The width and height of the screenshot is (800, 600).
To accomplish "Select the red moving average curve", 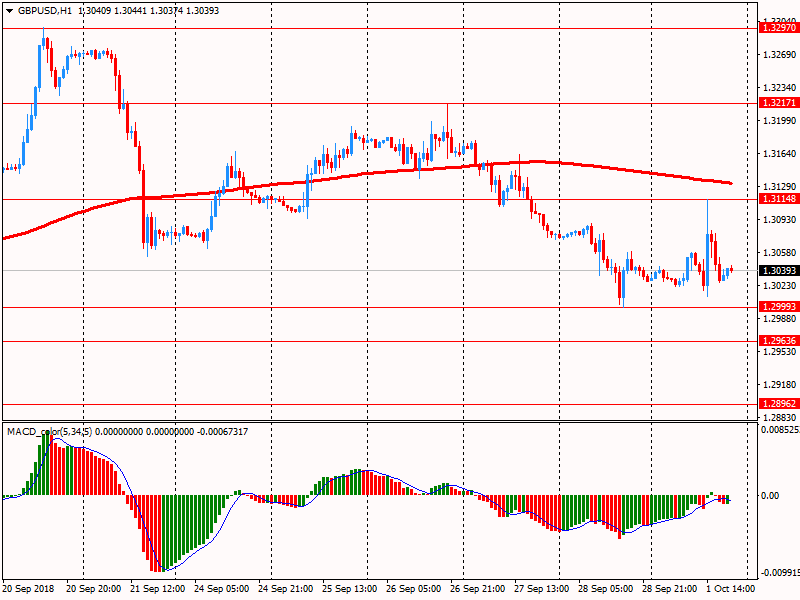I will [x=400, y=169].
